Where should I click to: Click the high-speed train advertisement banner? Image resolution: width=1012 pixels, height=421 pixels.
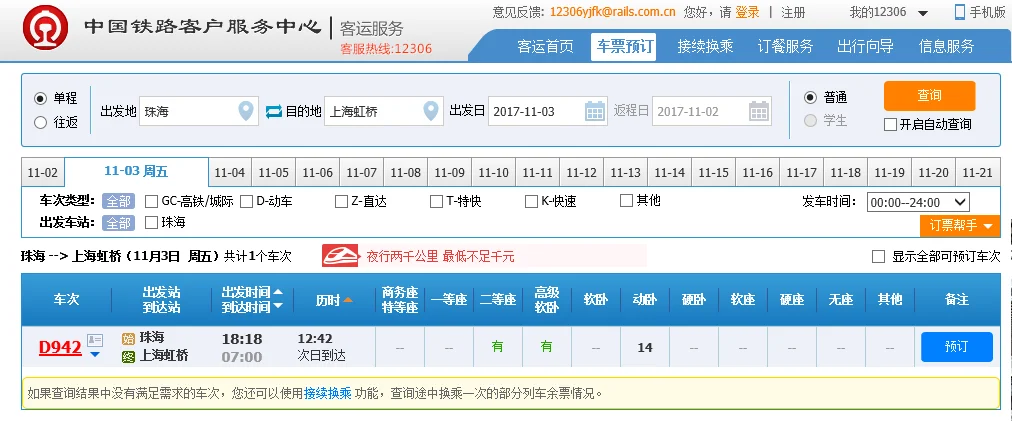click(484, 256)
